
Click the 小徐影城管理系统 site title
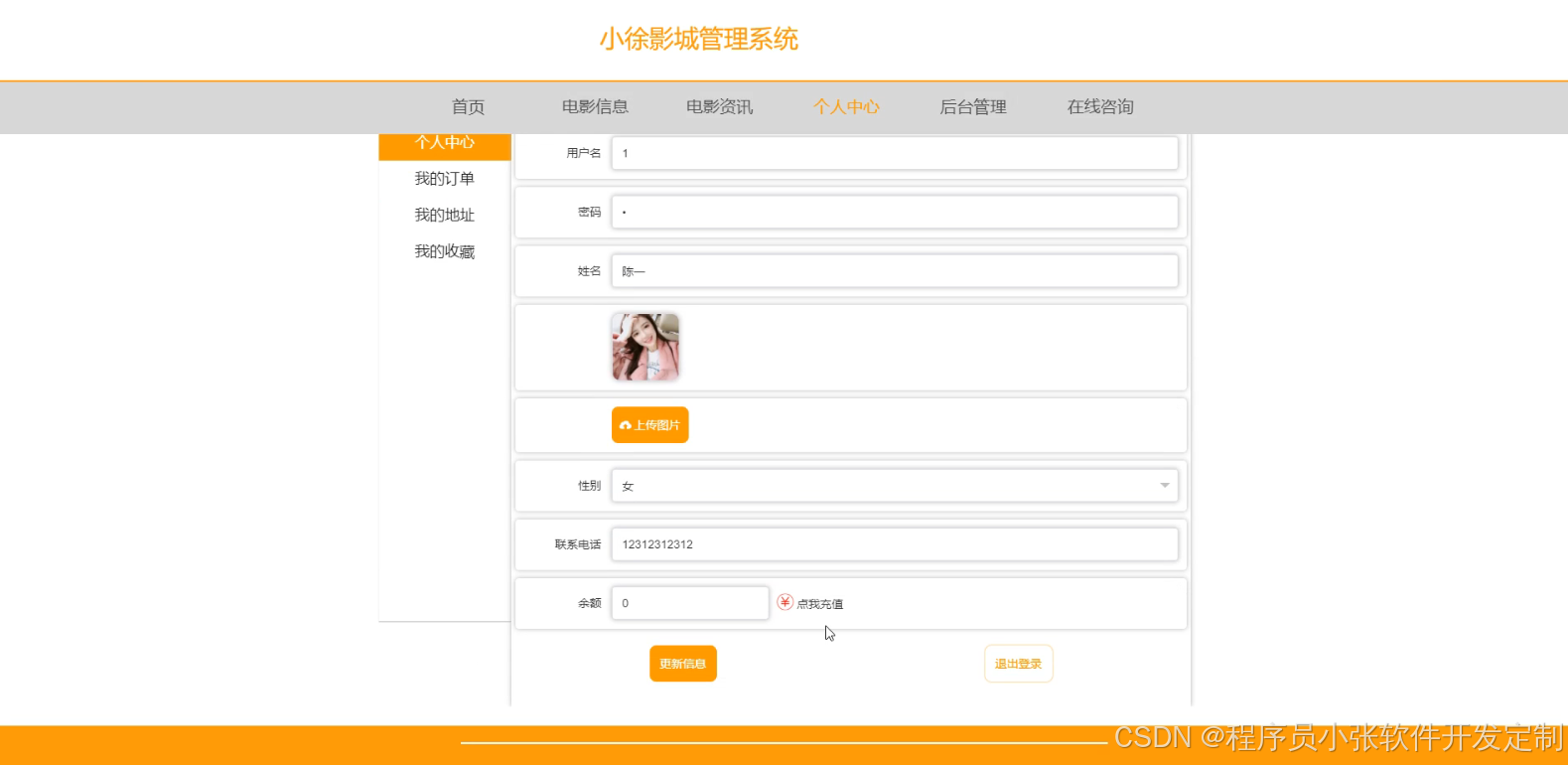(x=699, y=40)
